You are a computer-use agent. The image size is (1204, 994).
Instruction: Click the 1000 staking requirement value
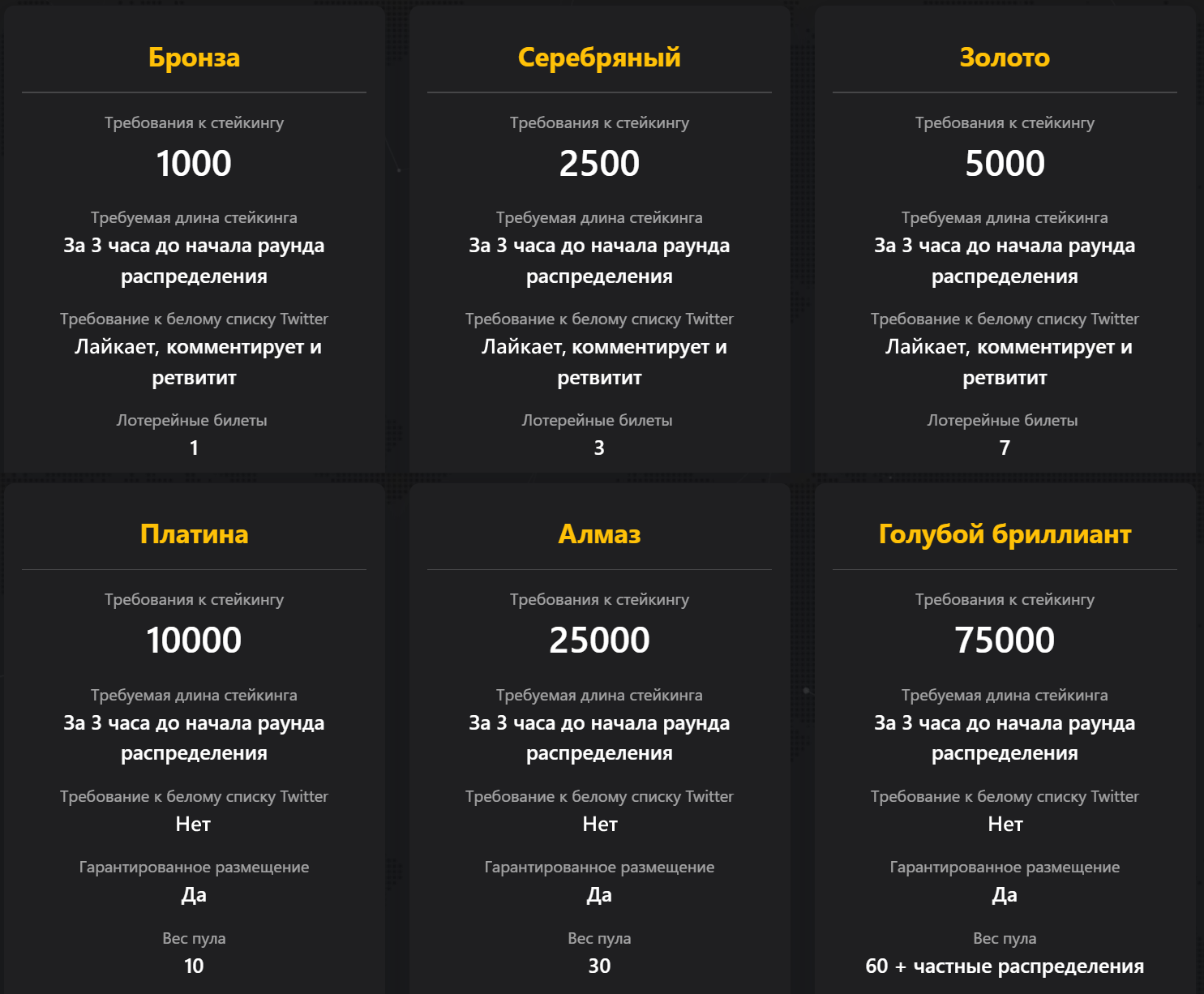194,164
